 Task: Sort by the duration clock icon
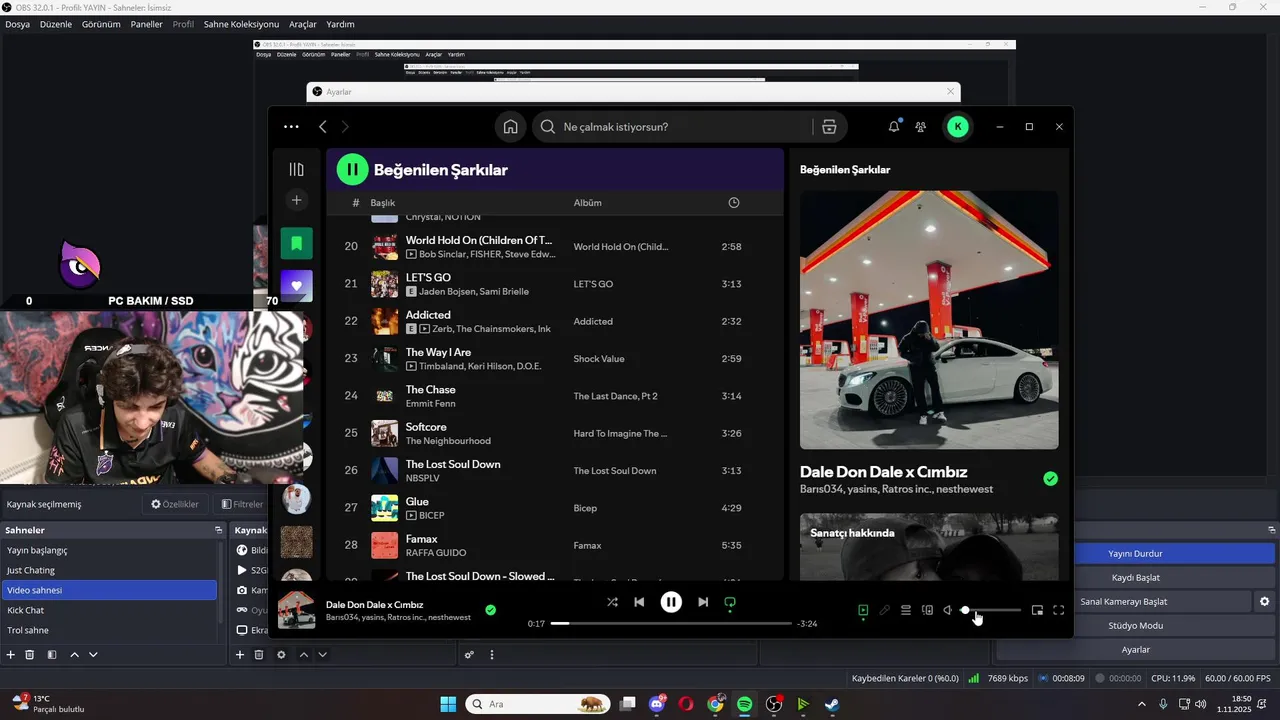734,203
